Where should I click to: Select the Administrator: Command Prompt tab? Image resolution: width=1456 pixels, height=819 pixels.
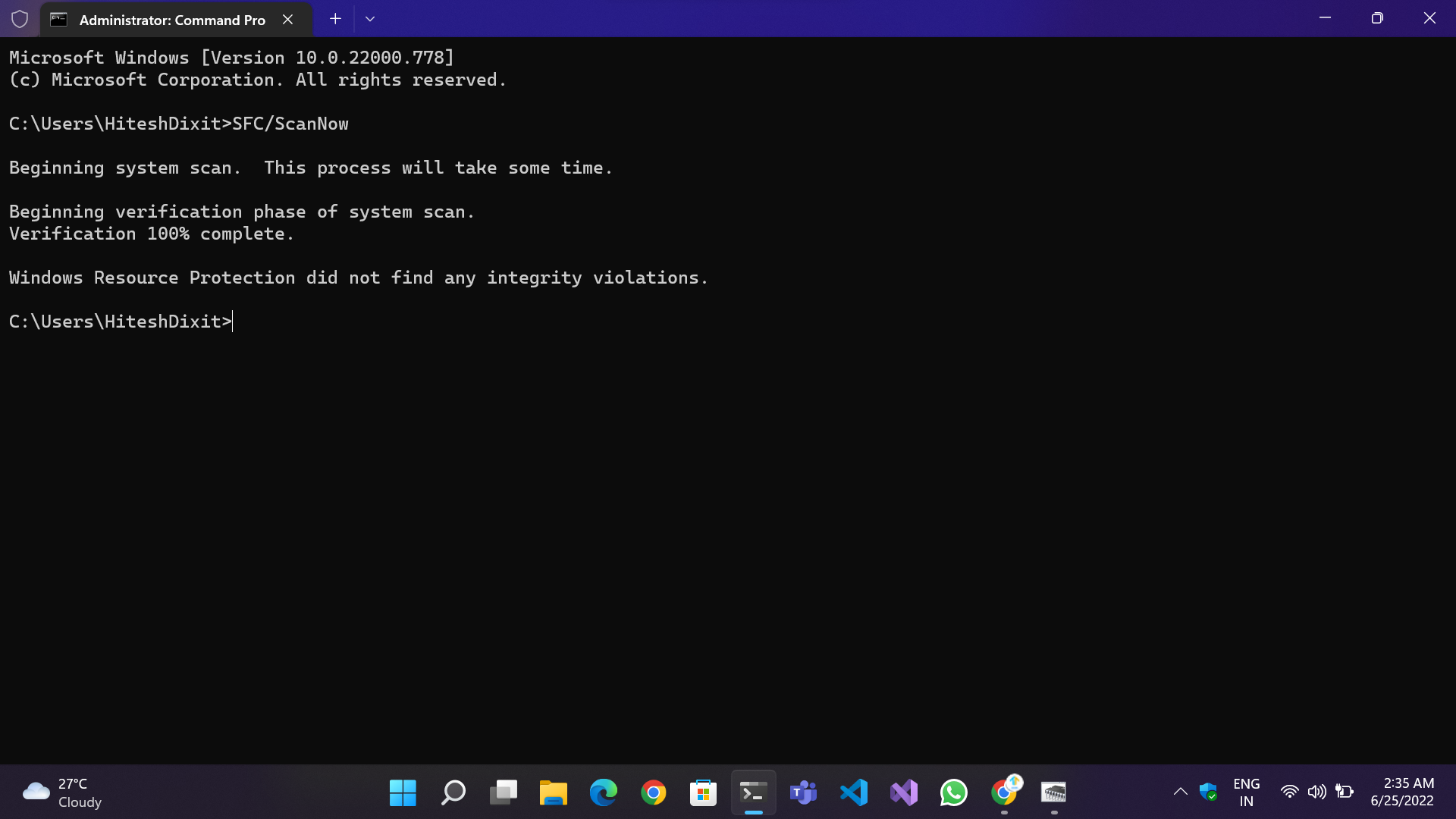(x=171, y=20)
